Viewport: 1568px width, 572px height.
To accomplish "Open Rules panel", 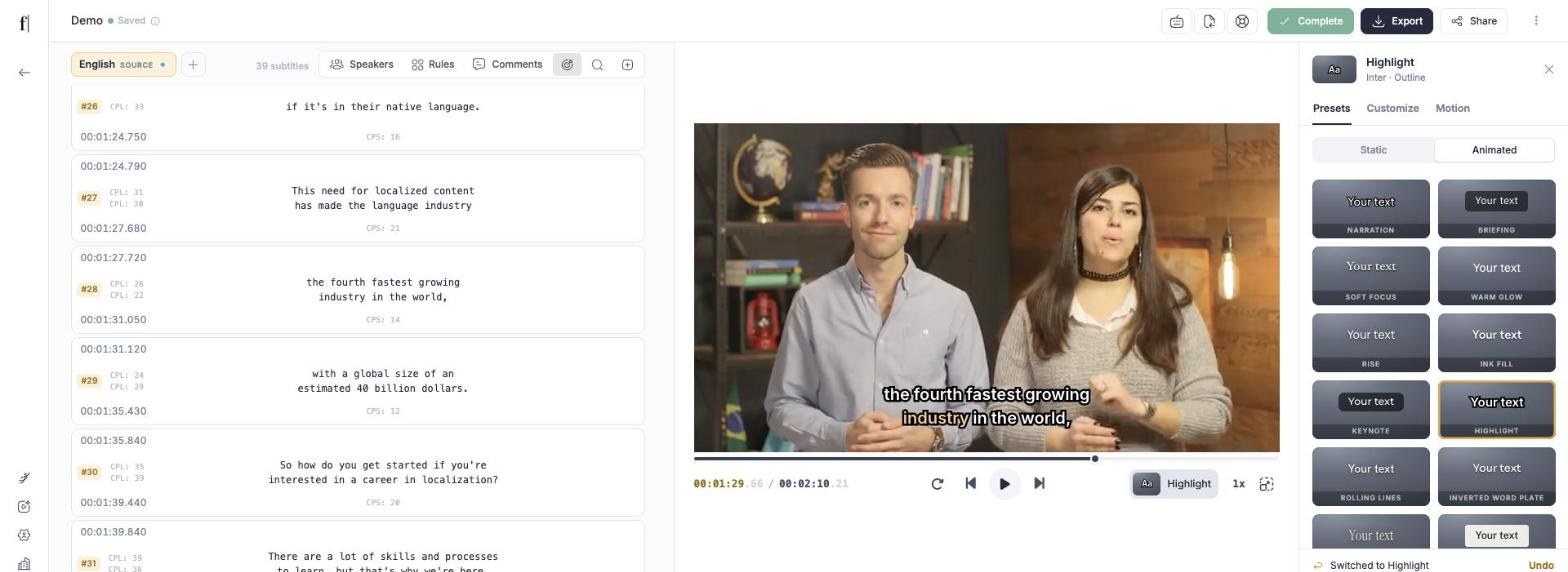I will point(433,64).
